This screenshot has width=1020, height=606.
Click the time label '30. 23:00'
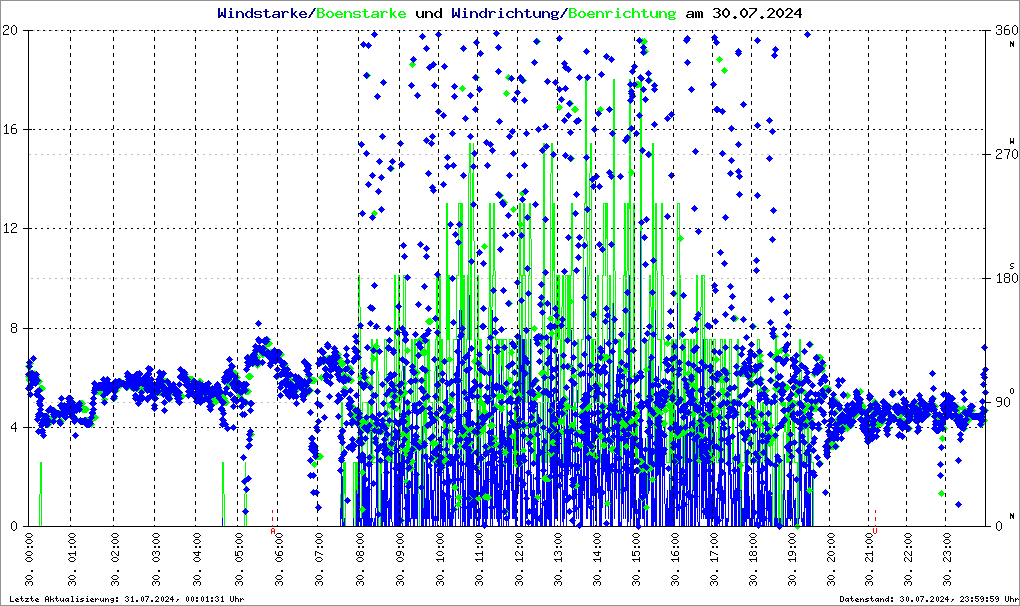point(946,559)
